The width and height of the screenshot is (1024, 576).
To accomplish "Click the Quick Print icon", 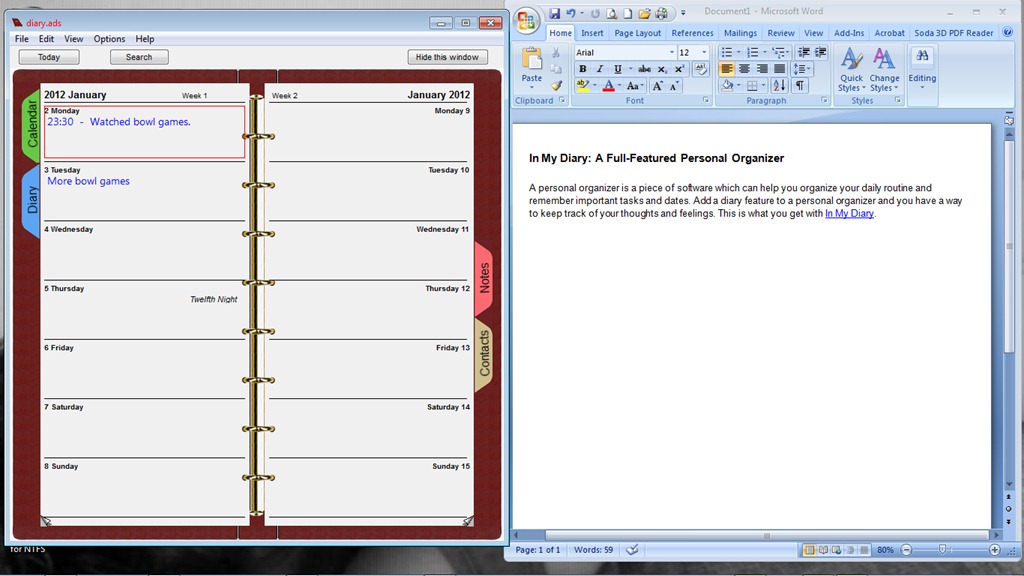I will click(x=662, y=13).
